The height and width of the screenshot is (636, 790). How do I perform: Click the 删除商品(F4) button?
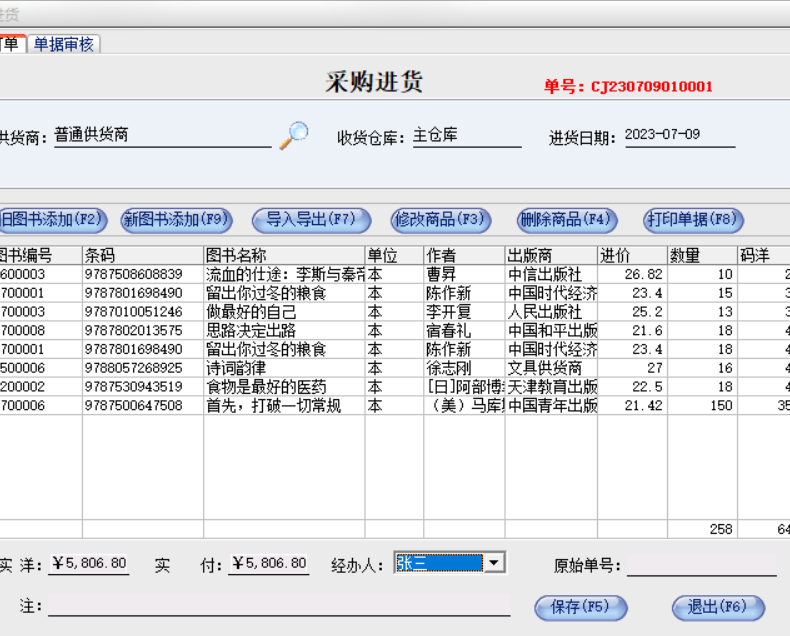click(567, 220)
